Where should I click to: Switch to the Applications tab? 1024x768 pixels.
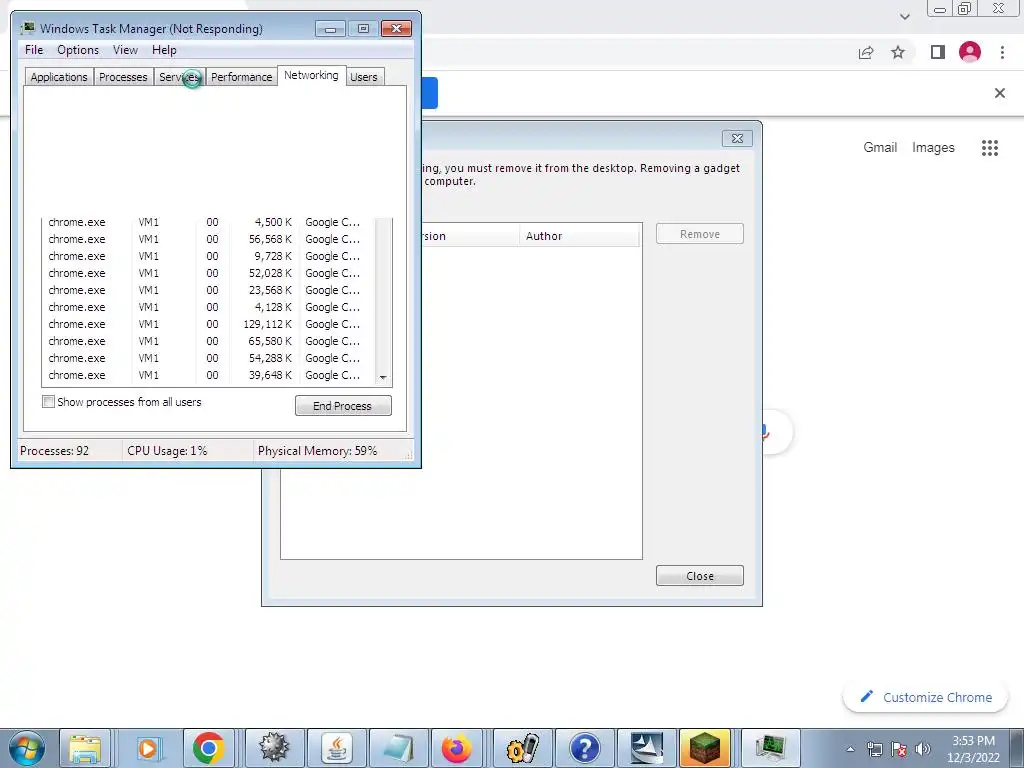[x=59, y=76]
